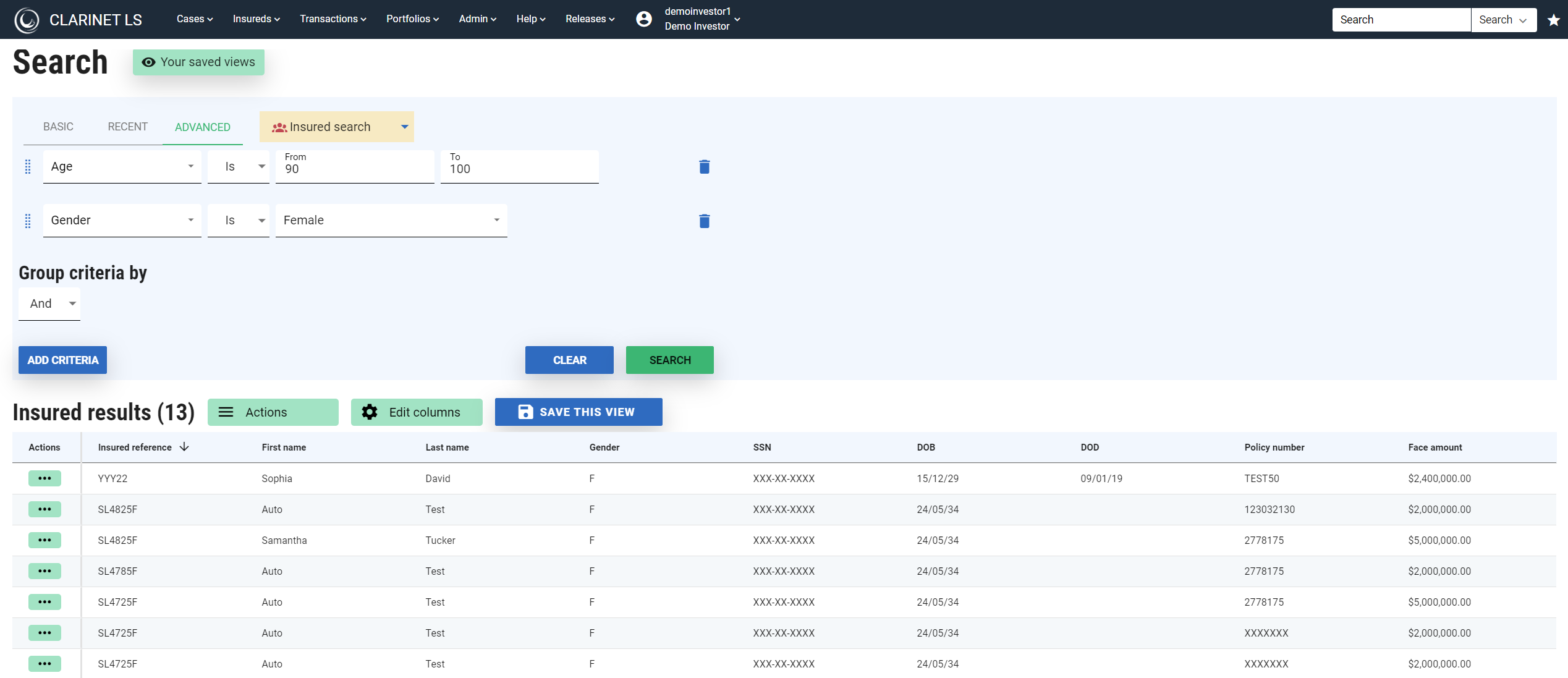Open the Cases menu
This screenshot has height=678, width=1568.
[x=195, y=19]
